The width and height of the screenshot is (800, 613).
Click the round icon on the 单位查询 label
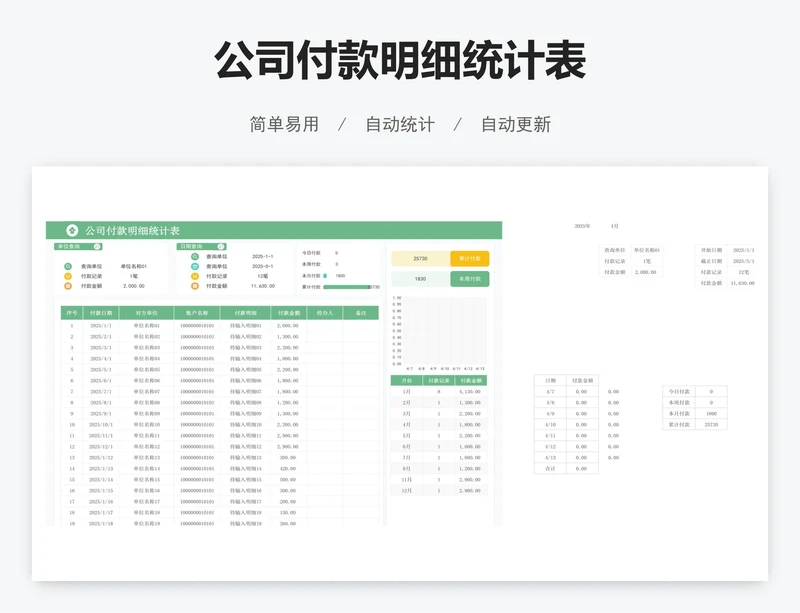point(96,247)
